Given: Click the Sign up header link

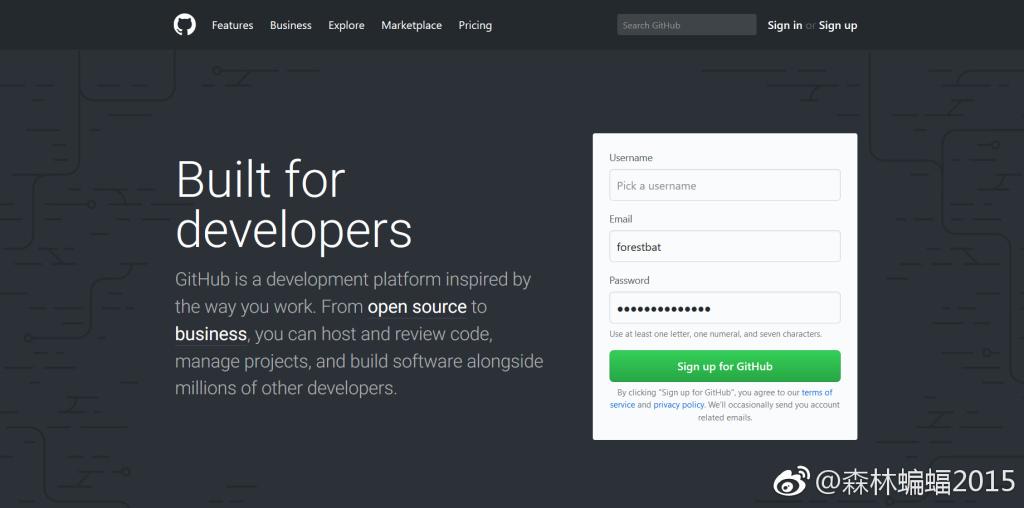Looking at the screenshot, I should coord(838,25).
